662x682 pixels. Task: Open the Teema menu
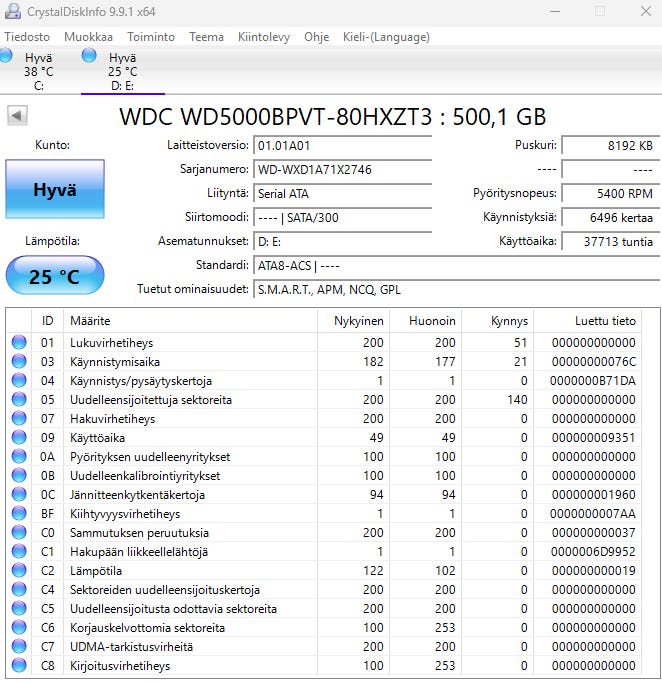point(206,37)
